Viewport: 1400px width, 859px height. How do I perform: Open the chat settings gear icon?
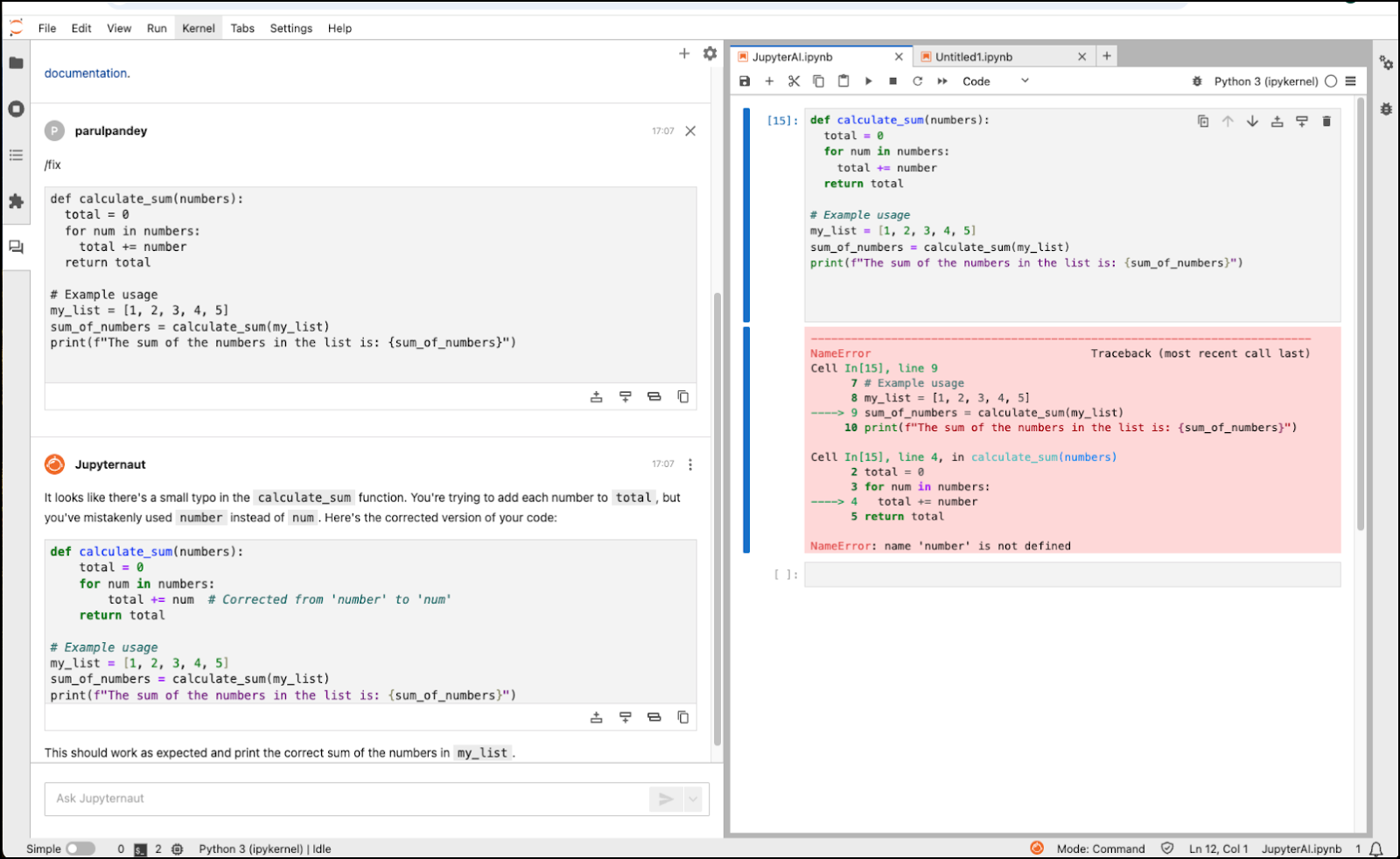coord(710,53)
